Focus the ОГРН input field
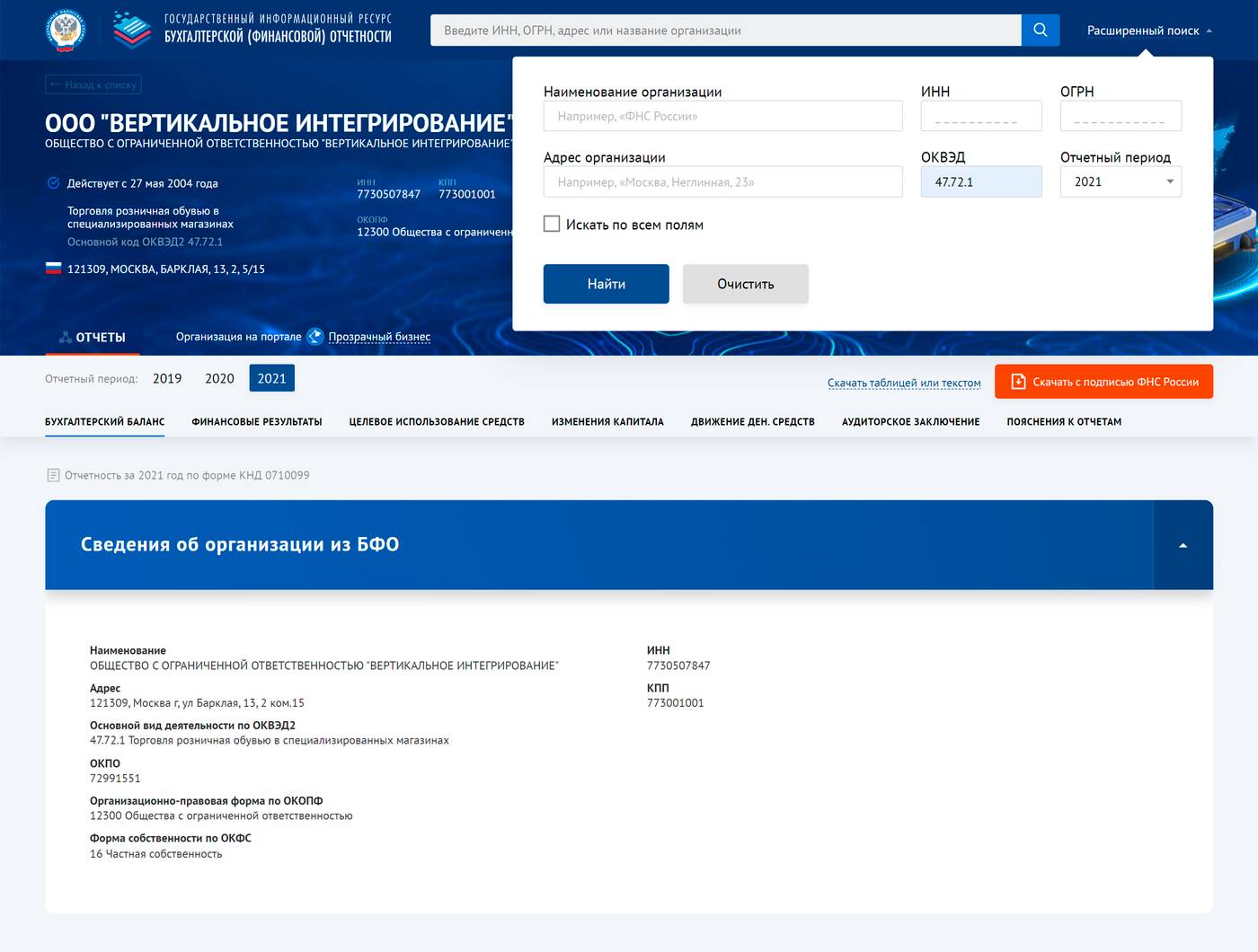The image size is (1258, 952). click(1121, 116)
